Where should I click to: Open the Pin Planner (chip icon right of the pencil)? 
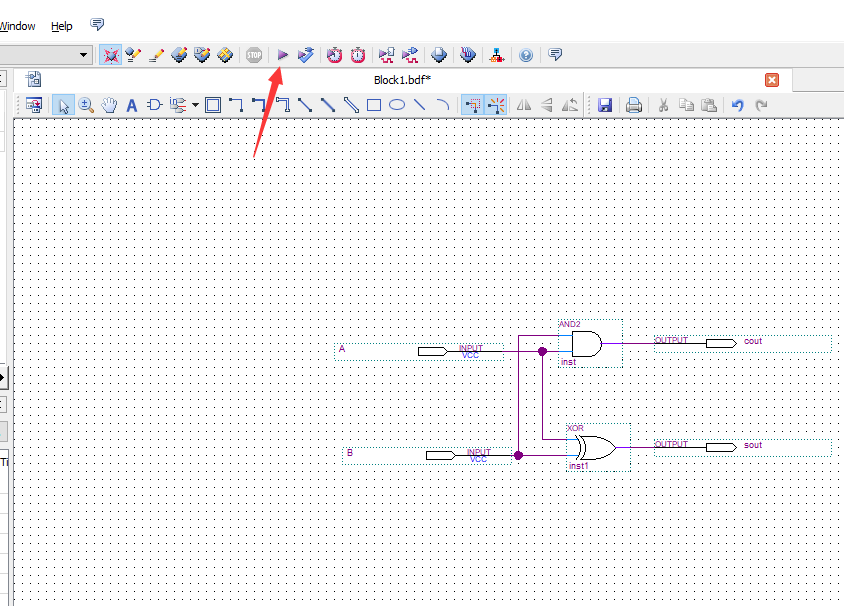(x=179, y=55)
